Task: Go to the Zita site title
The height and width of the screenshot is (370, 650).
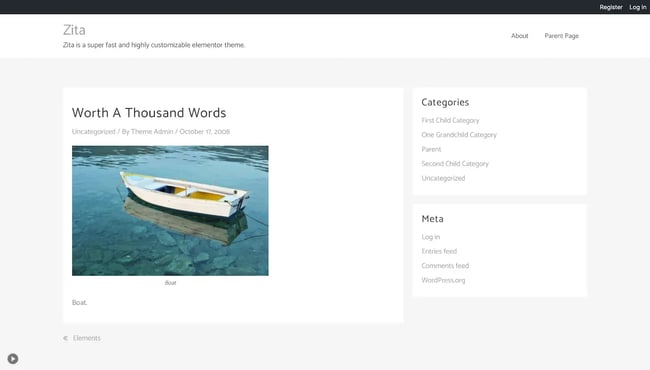Action: point(74,30)
